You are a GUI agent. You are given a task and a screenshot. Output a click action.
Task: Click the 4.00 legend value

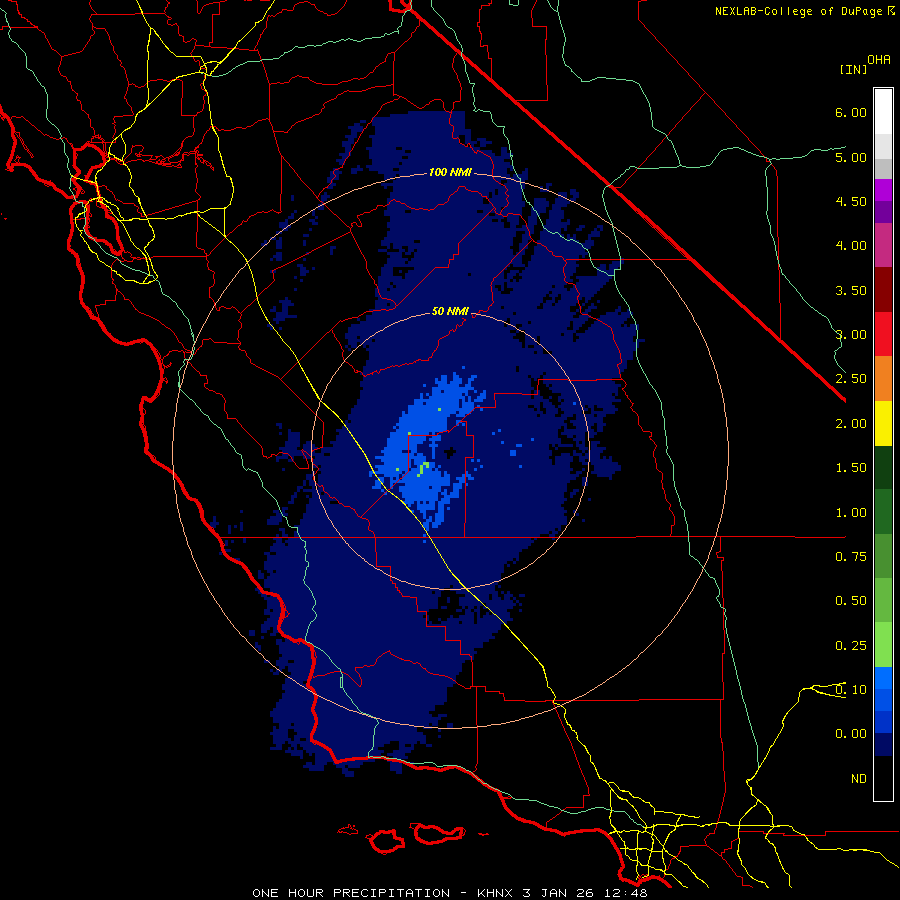(x=851, y=246)
